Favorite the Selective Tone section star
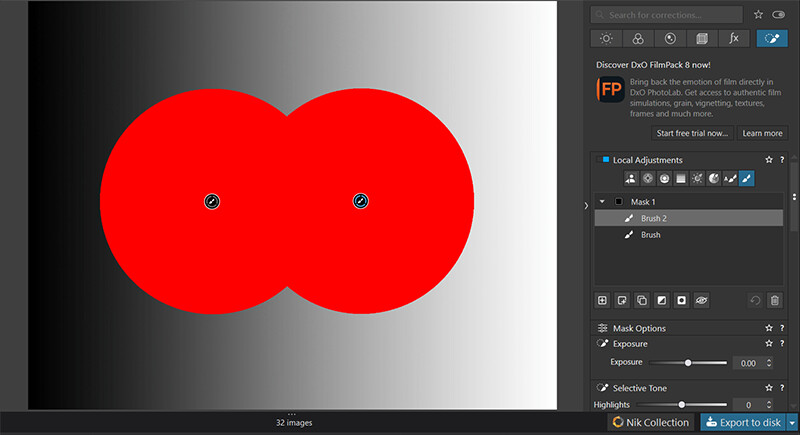800x435 pixels. [x=769, y=388]
